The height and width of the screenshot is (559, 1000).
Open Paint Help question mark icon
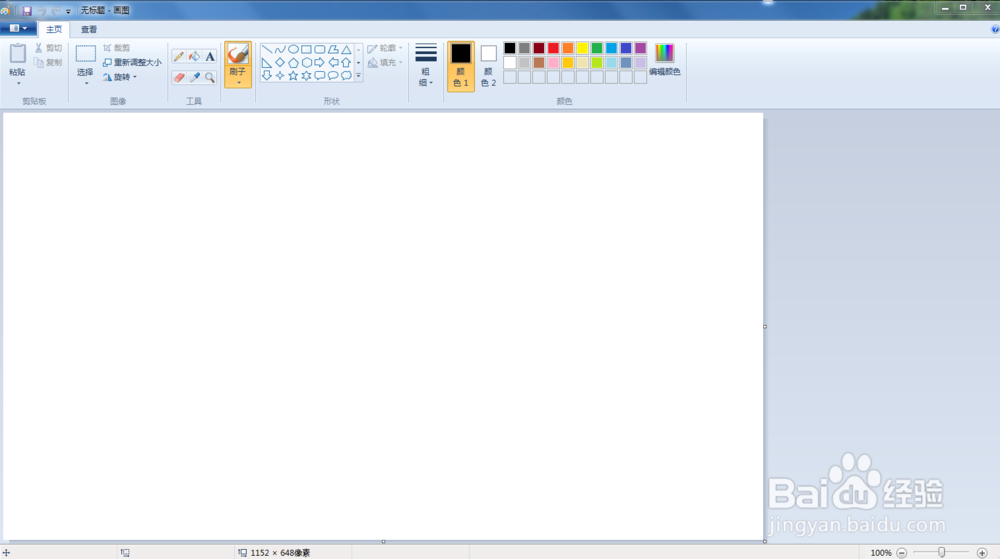(x=994, y=29)
